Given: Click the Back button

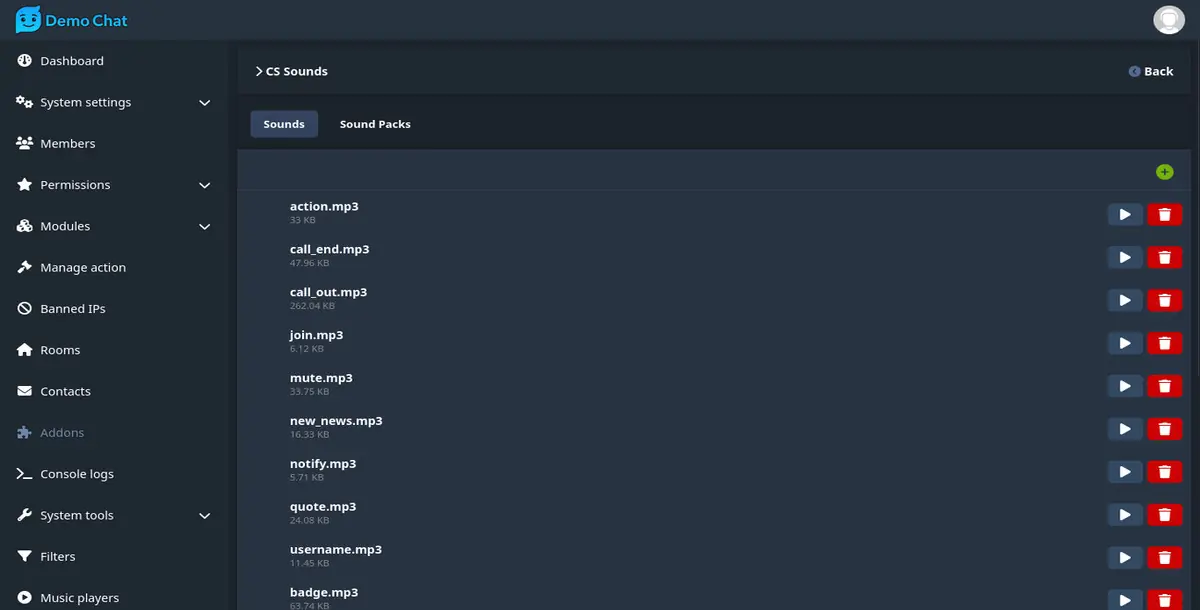Looking at the screenshot, I should click(1150, 71).
